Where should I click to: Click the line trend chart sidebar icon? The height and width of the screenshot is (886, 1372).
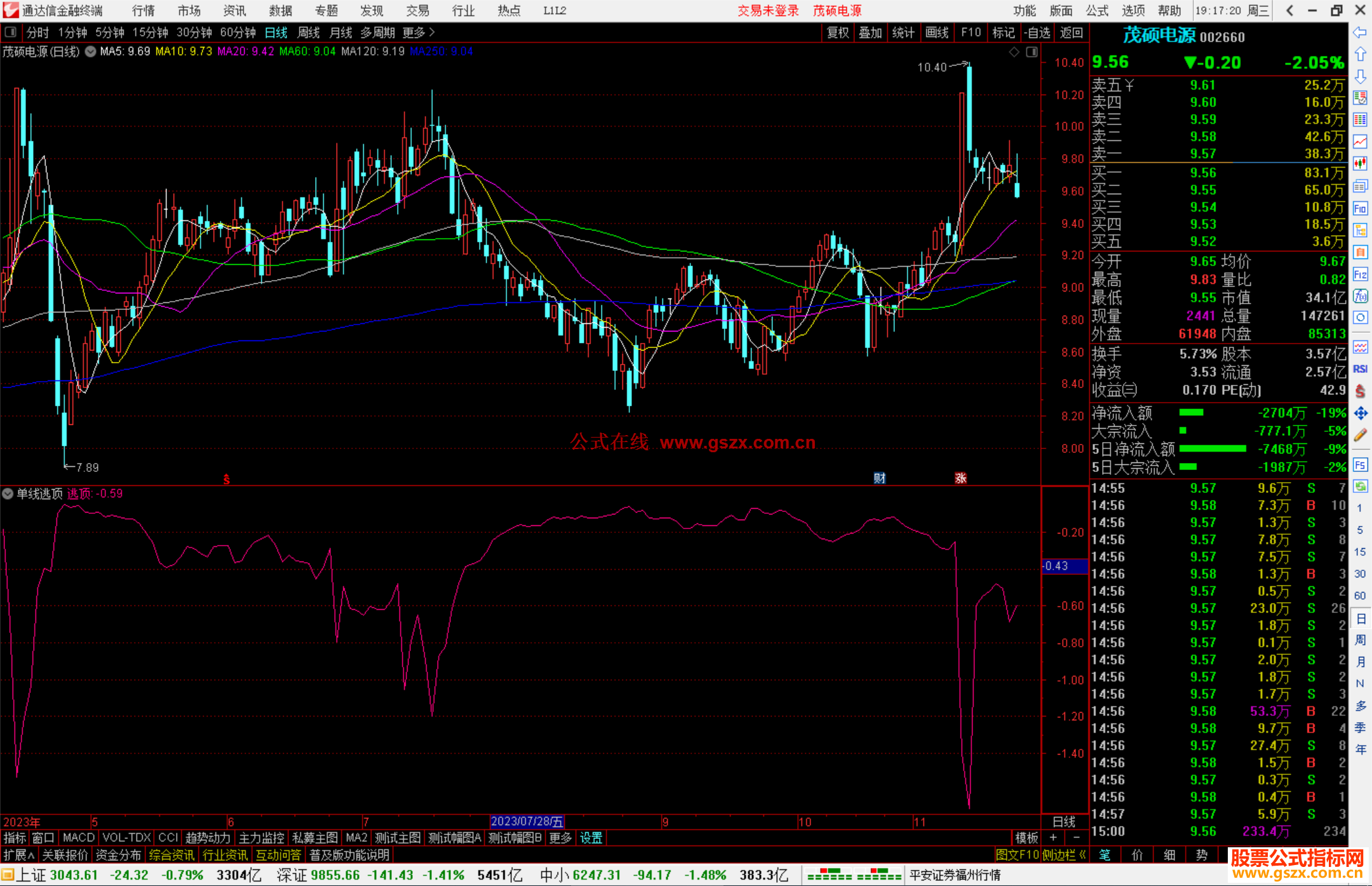(1360, 142)
